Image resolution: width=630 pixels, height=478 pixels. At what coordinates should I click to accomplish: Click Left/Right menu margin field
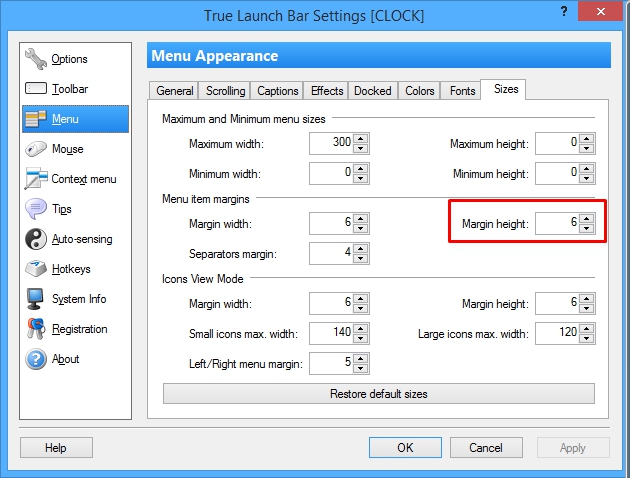tap(331, 363)
